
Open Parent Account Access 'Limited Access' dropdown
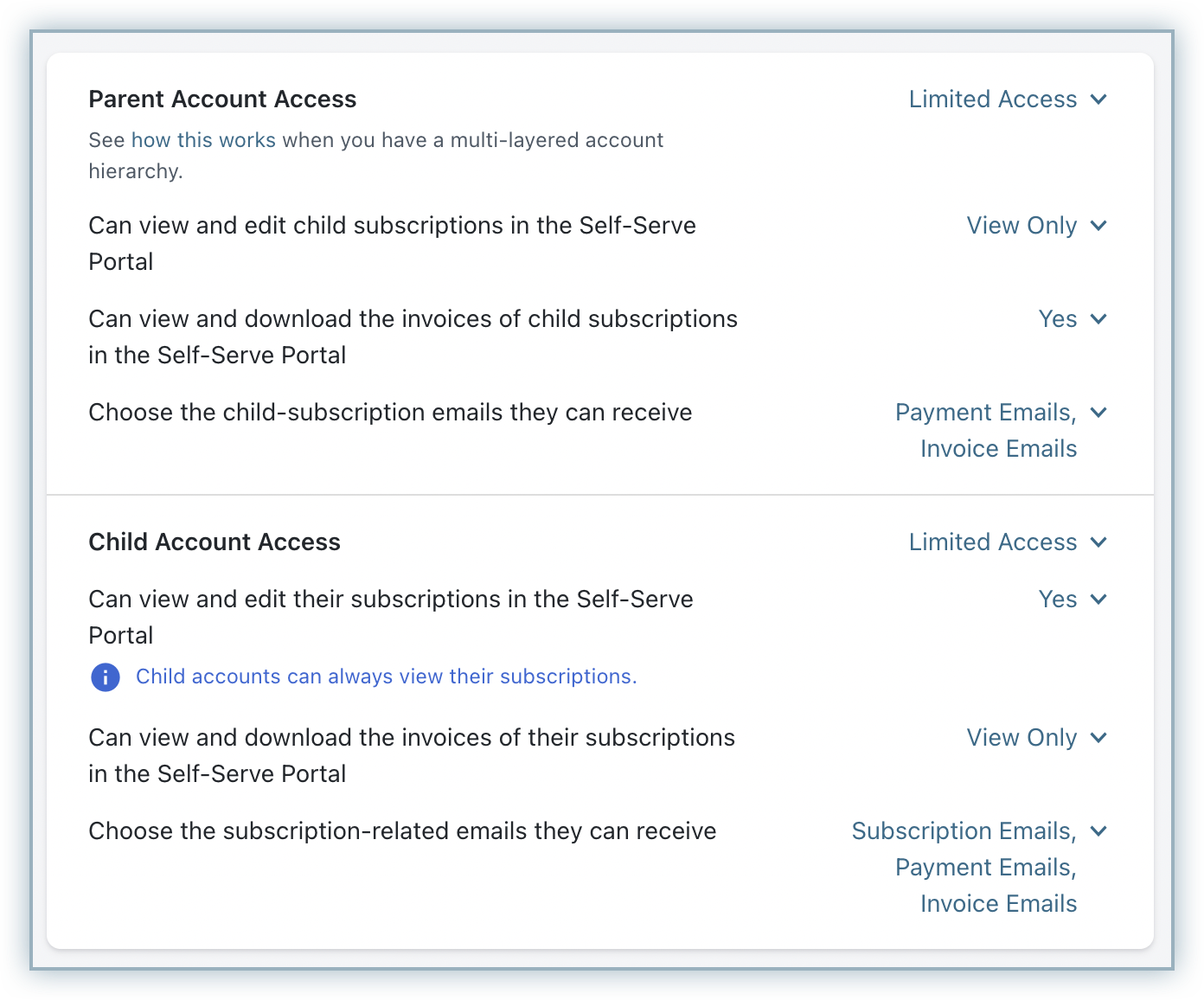point(992,99)
